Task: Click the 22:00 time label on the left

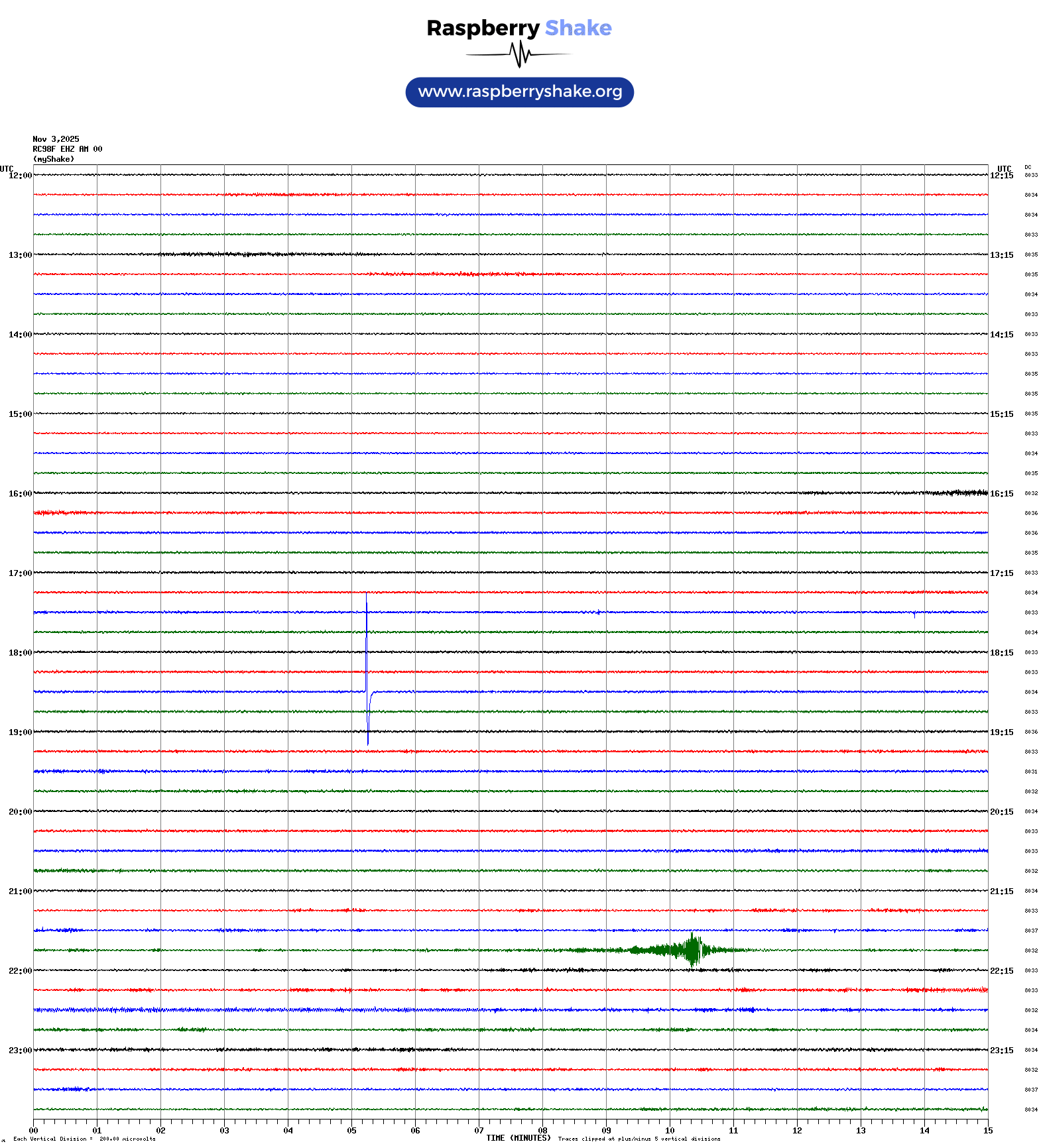Action: tap(20, 971)
